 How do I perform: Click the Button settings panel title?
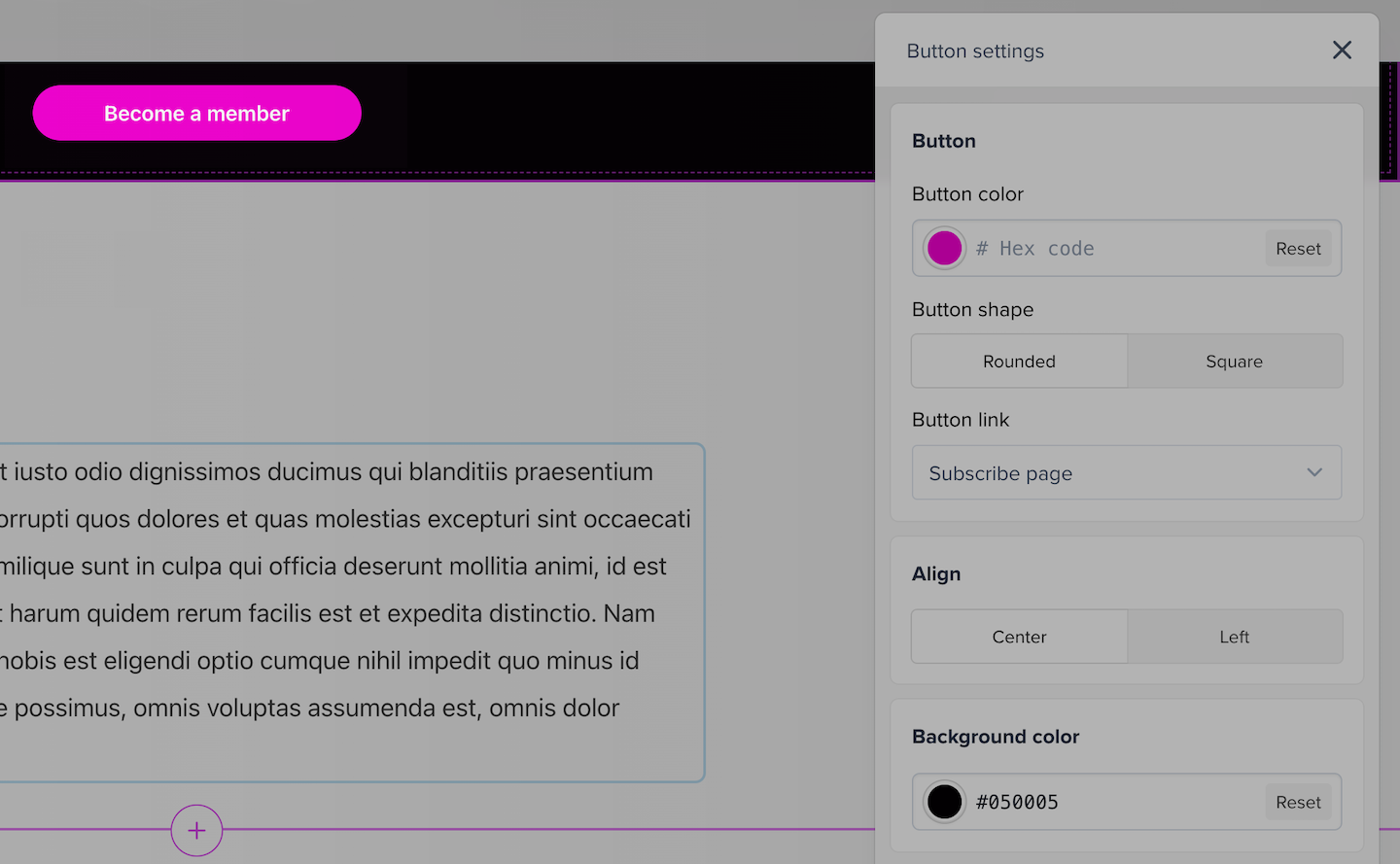[x=975, y=52]
